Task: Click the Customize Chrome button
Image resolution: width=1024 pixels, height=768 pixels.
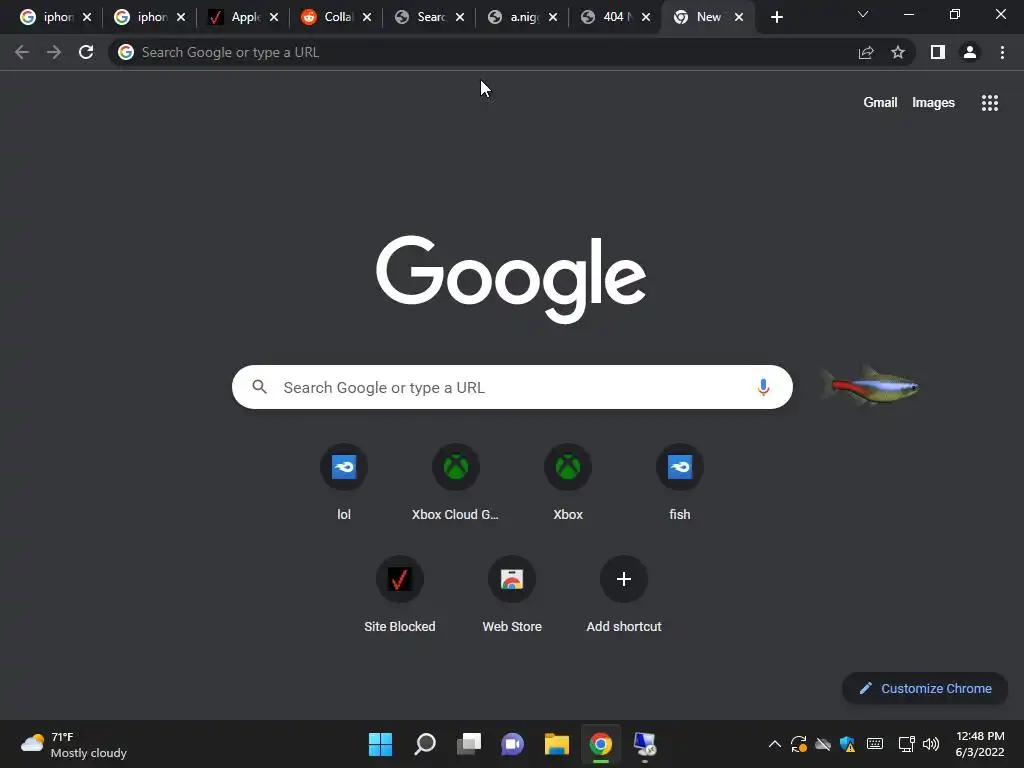Action: (925, 688)
